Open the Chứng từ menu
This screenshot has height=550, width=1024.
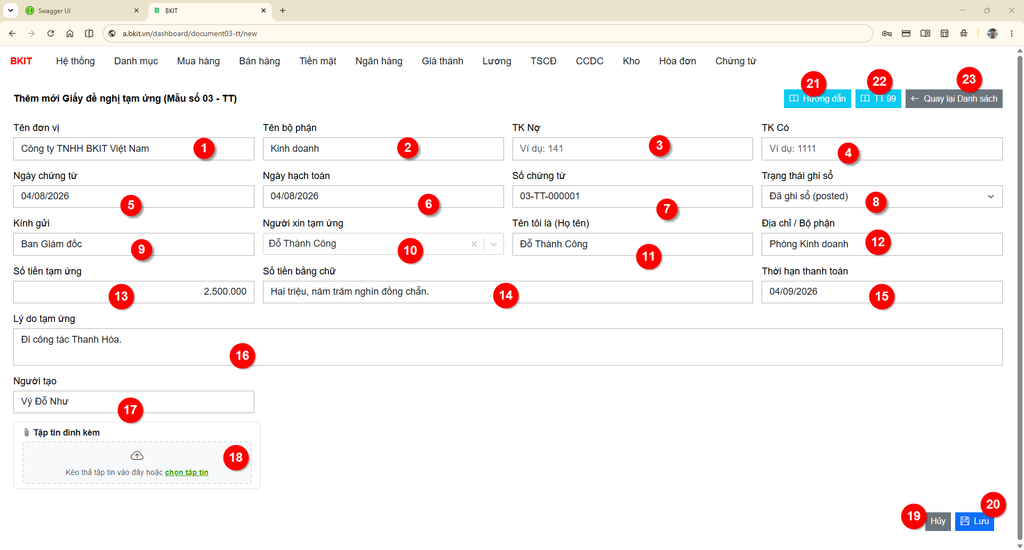coord(735,61)
